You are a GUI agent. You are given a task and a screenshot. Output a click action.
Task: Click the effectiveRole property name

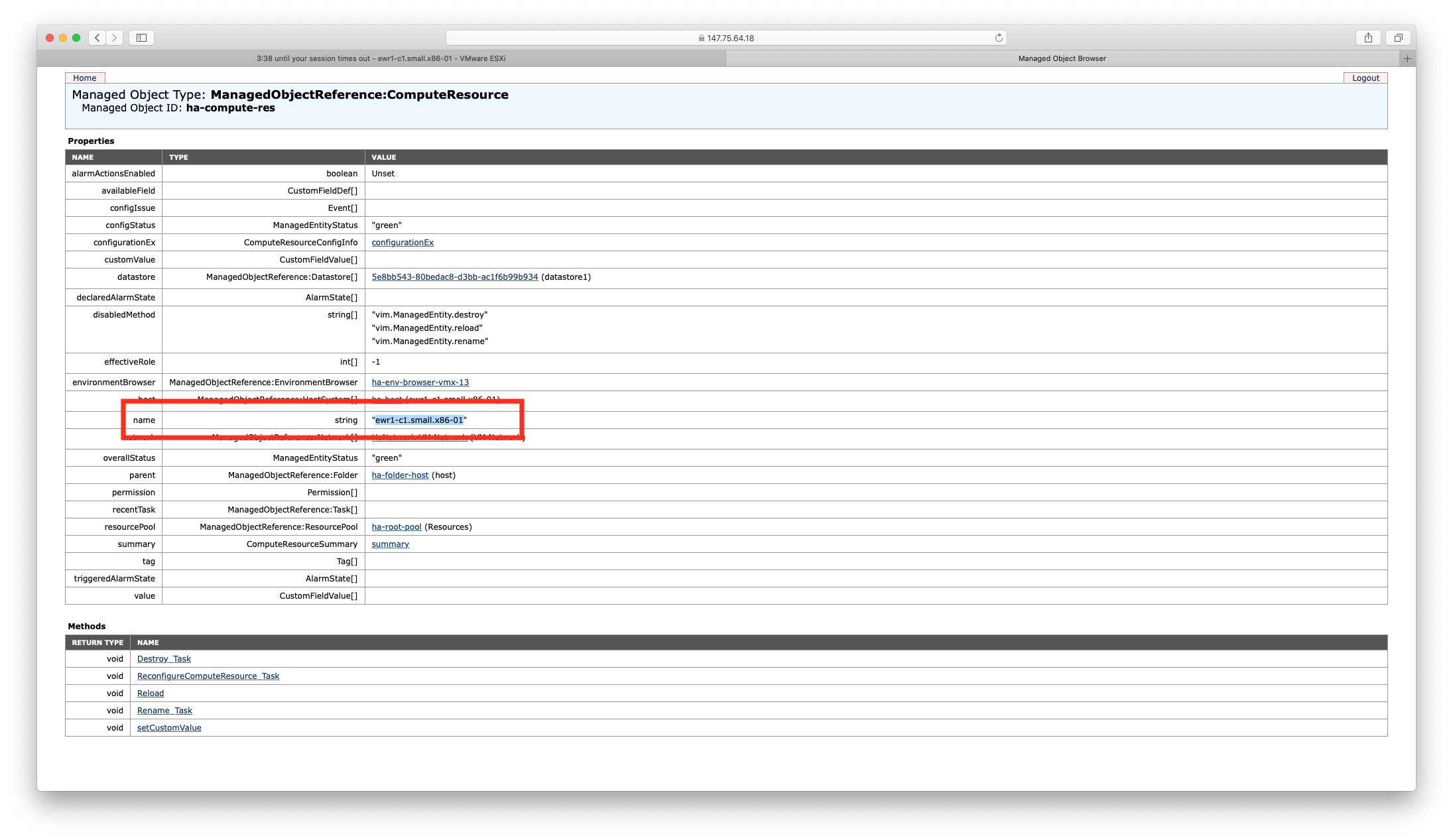pyautogui.click(x=129, y=362)
